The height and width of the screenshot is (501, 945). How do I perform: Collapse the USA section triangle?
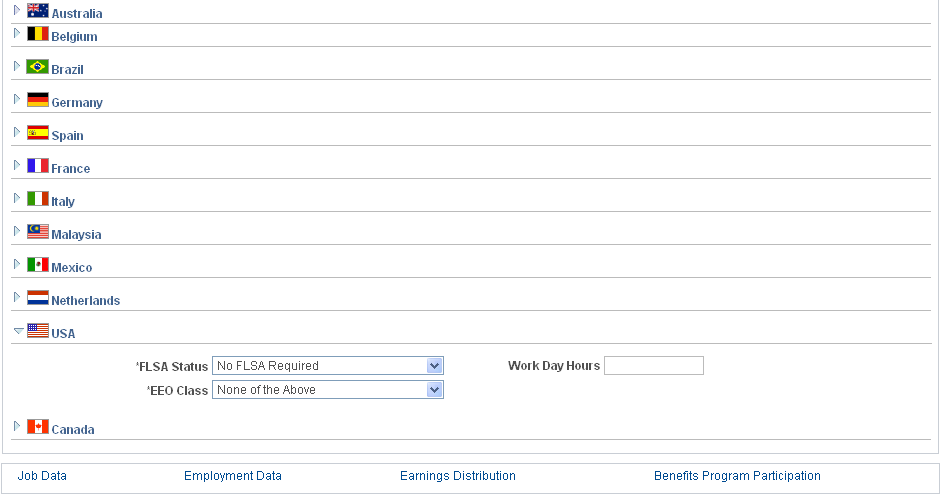(18, 331)
